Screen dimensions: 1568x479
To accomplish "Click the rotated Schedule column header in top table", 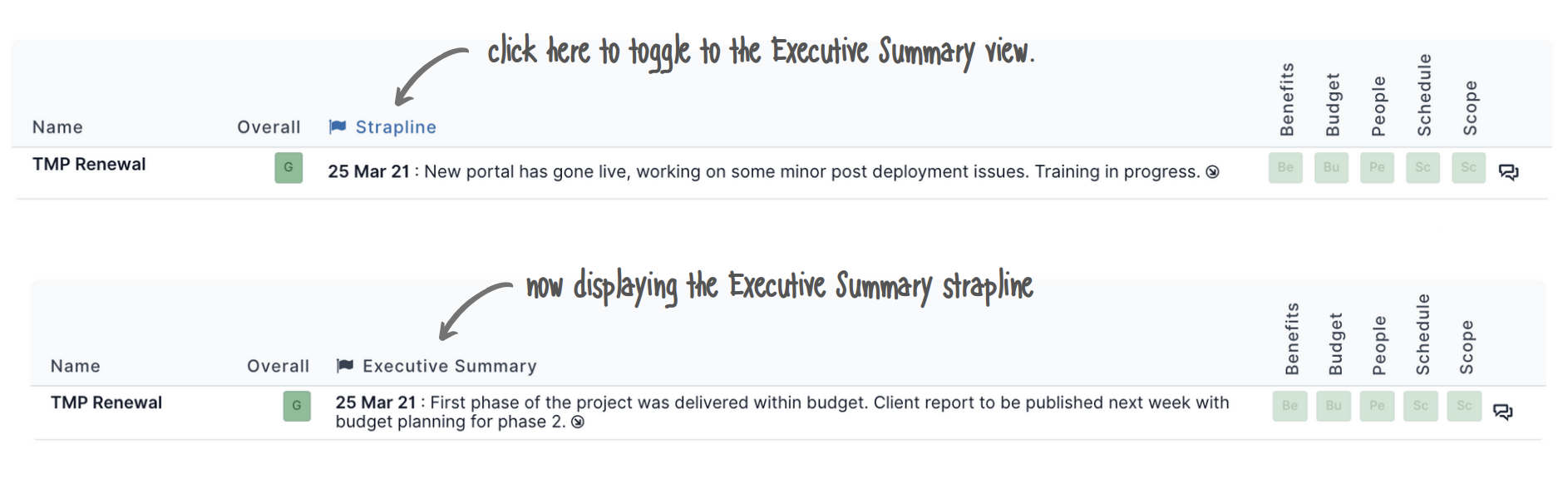I will coord(1424,95).
